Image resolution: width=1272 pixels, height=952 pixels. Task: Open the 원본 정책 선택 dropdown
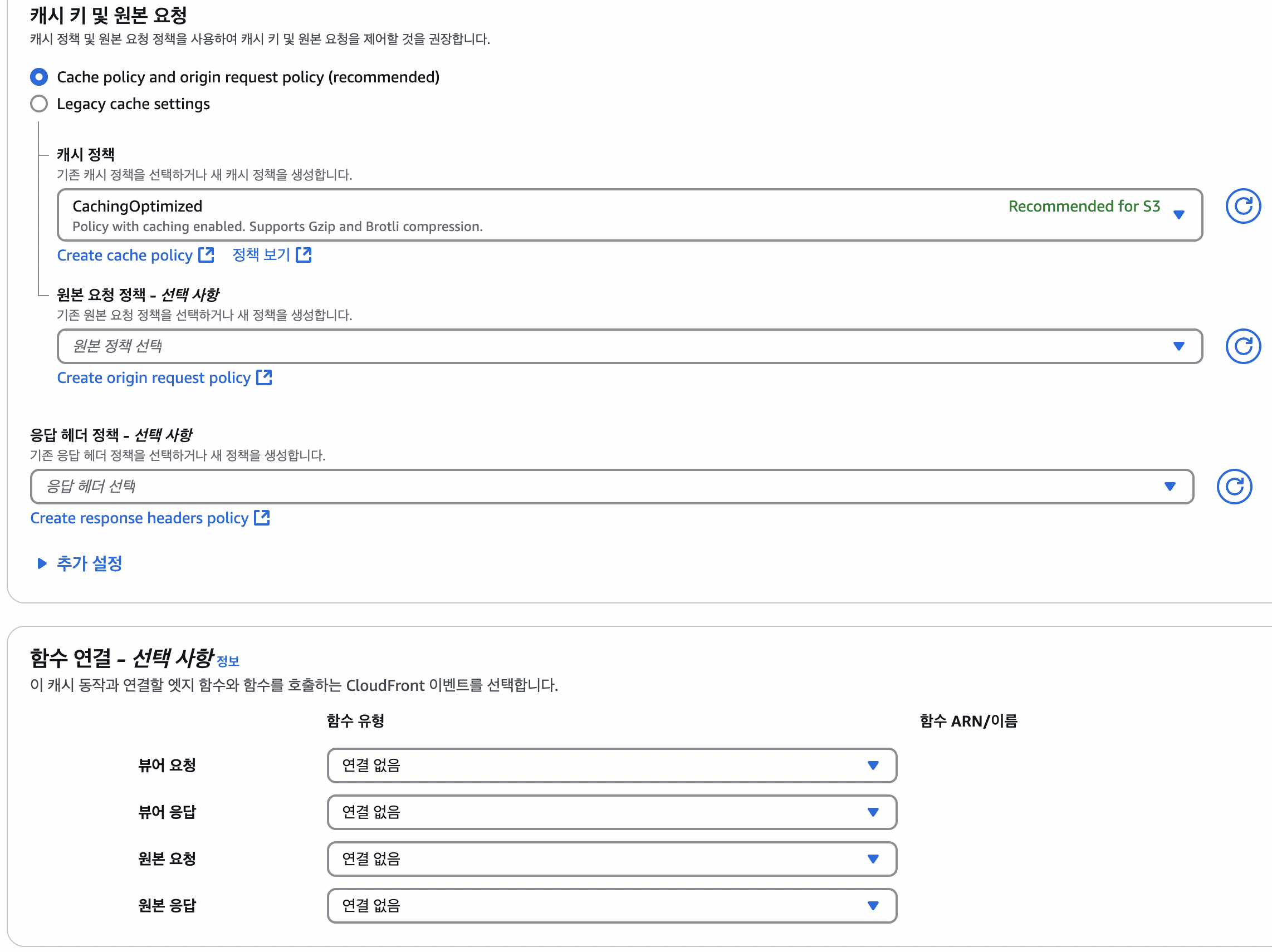[629, 346]
